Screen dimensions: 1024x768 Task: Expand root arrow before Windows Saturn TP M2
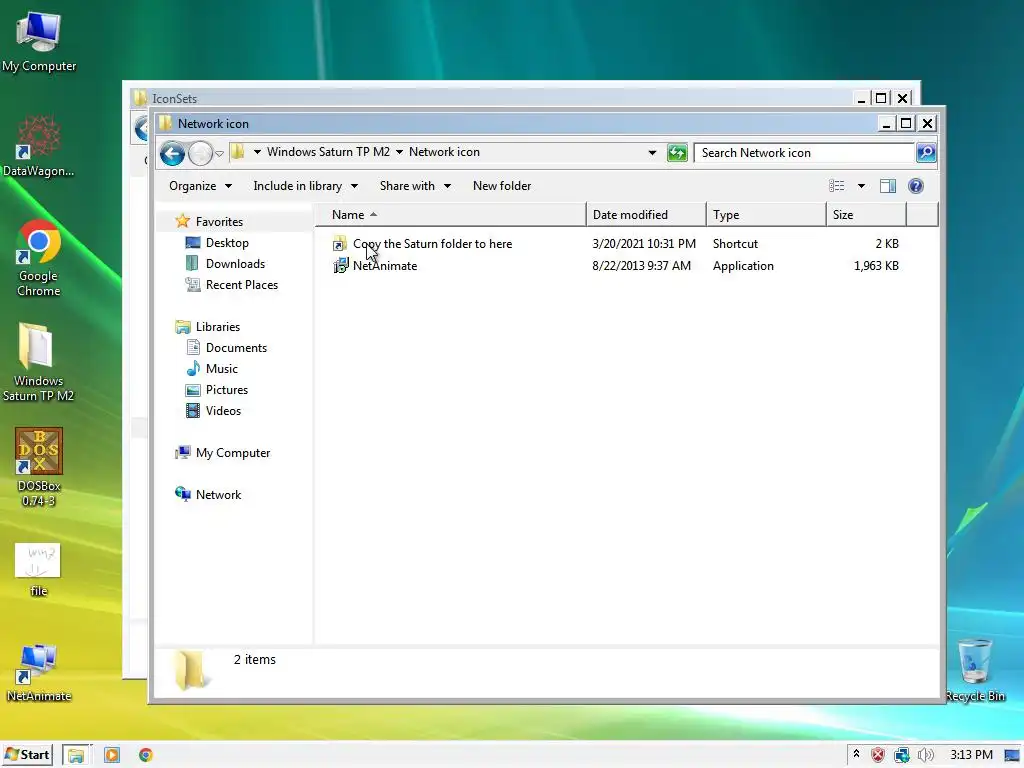click(x=257, y=152)
